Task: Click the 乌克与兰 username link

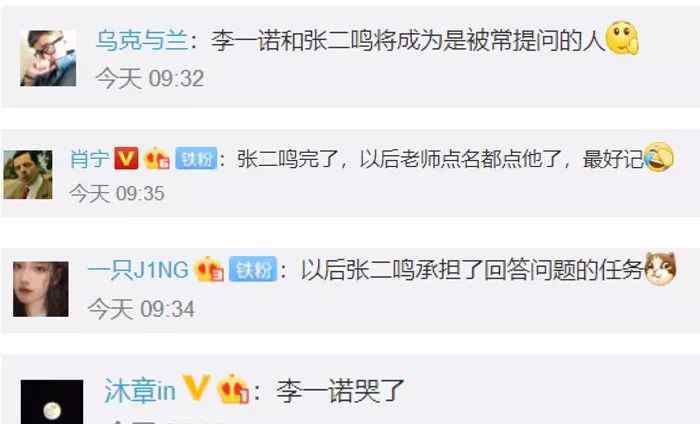Action: [x=142, y=41]
